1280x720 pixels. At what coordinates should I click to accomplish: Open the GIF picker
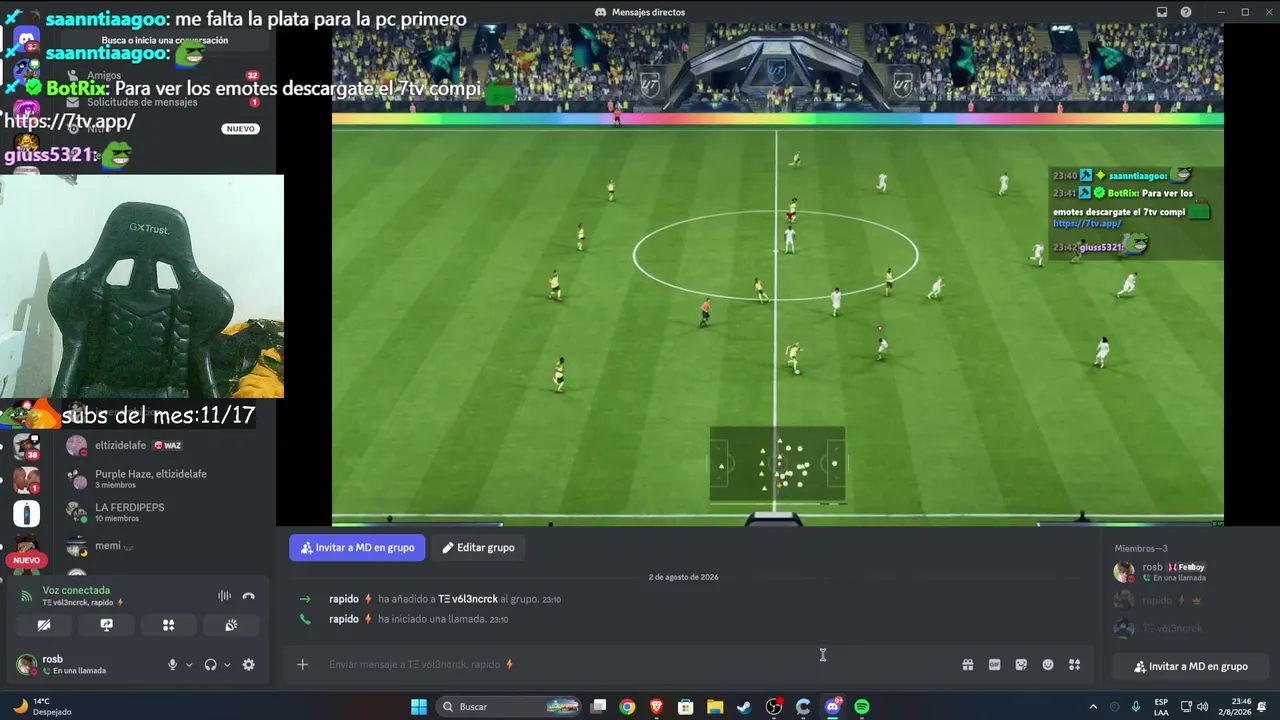(994, 664)
